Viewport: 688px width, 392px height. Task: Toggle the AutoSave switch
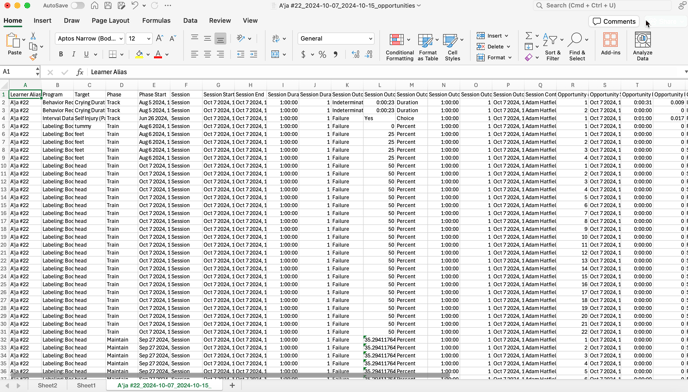[x=77, y=6]
